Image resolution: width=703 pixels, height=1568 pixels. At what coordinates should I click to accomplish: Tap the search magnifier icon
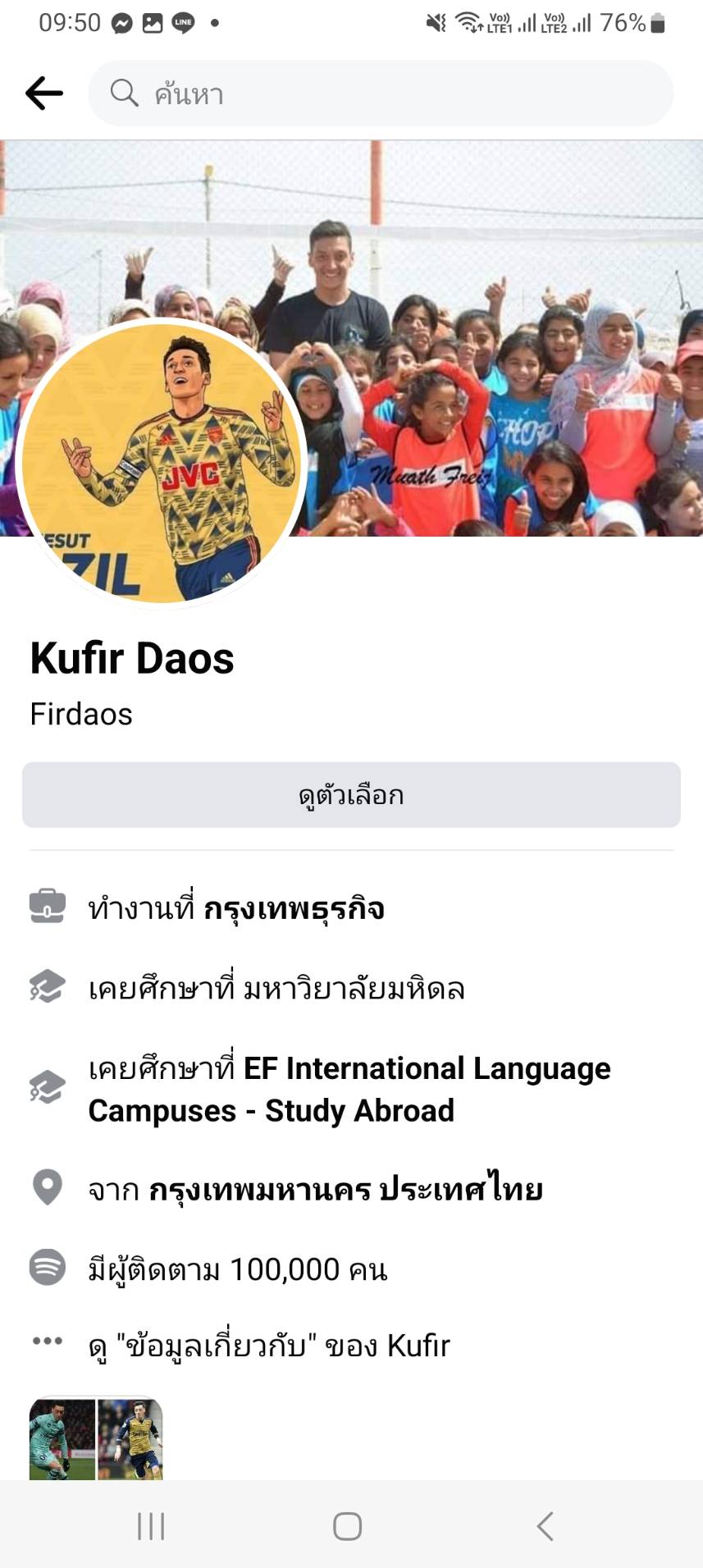[x=124, y=93]
